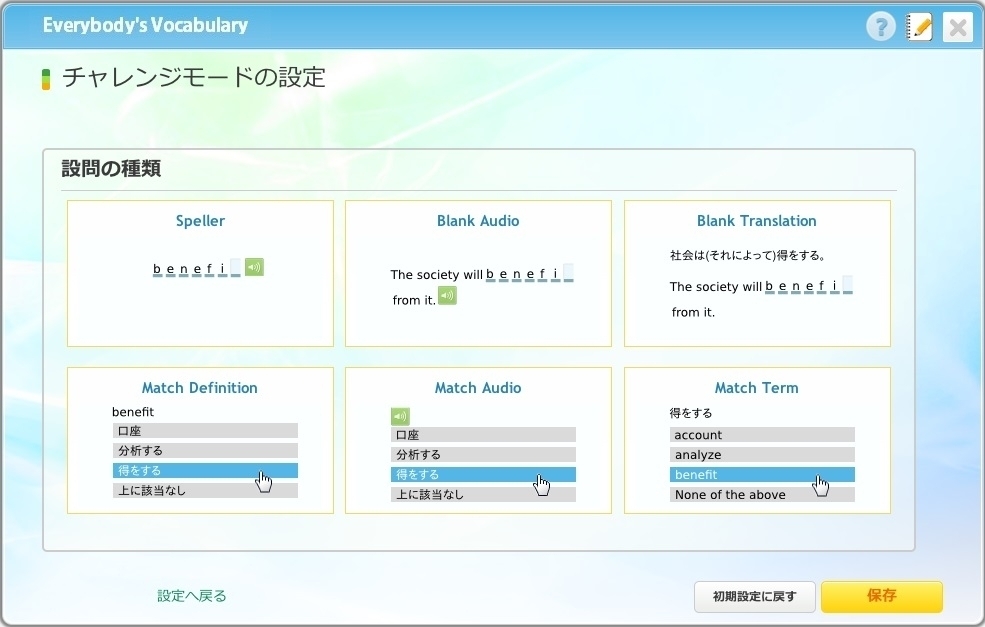
Task: Toggle the Match Audio question type
Action: tap(478, 440)
